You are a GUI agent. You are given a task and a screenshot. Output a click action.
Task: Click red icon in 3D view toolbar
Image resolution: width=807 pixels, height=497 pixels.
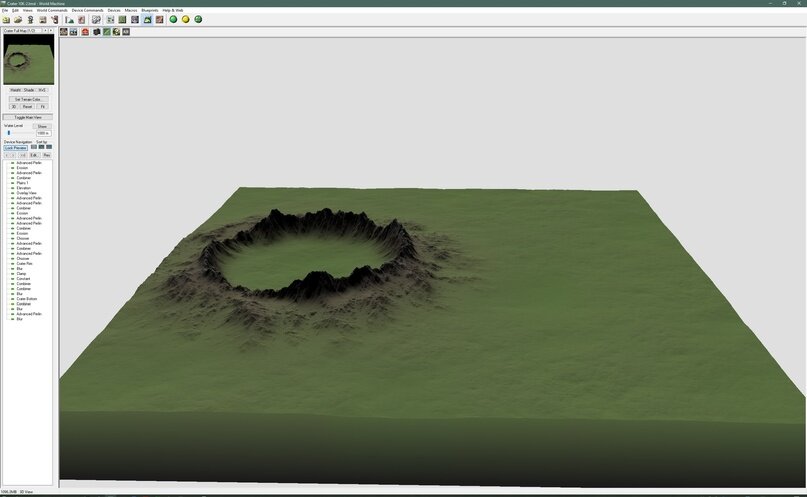point(85,32)
